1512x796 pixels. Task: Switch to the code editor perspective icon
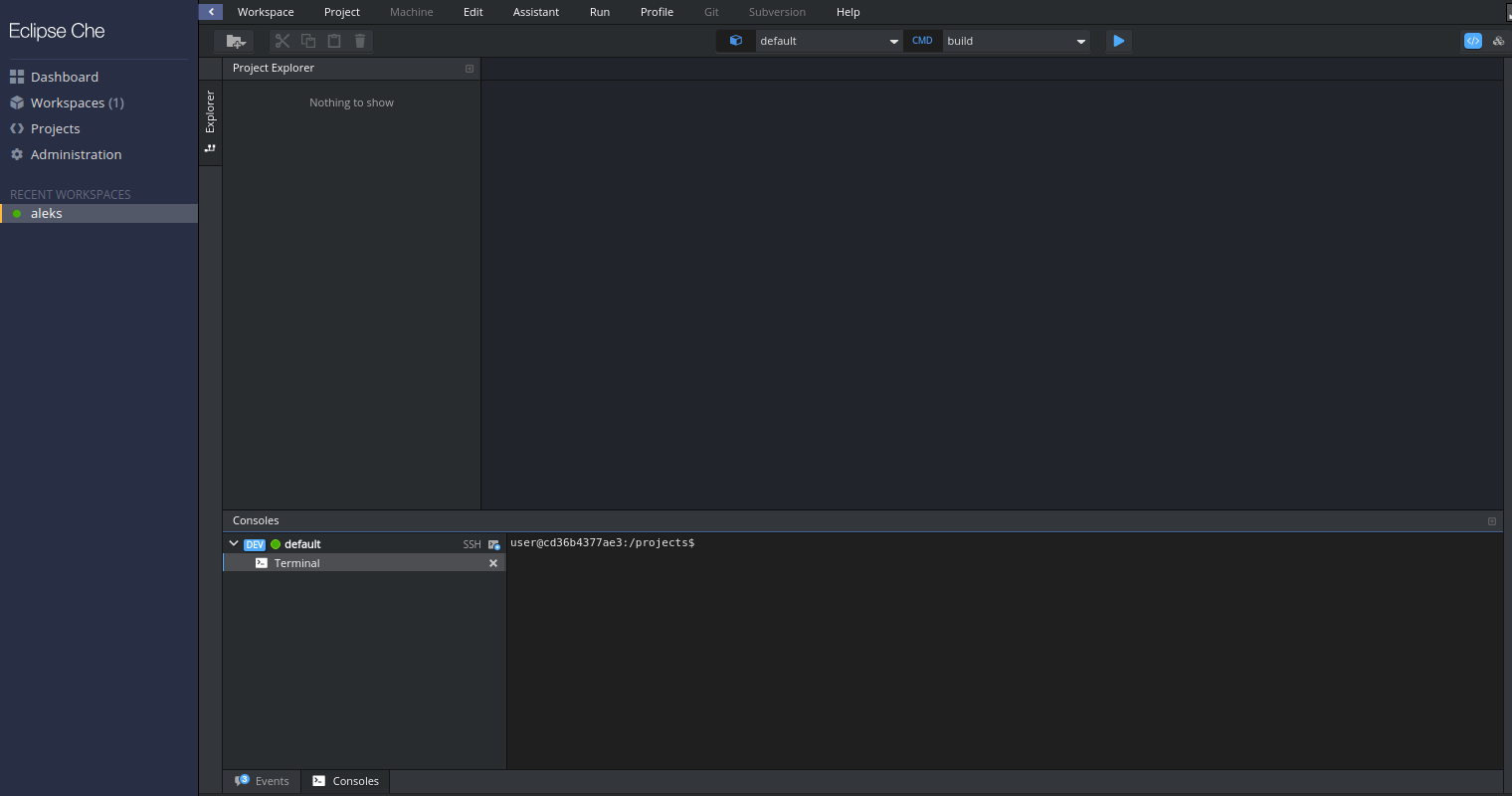click(x=1473, y=41)
